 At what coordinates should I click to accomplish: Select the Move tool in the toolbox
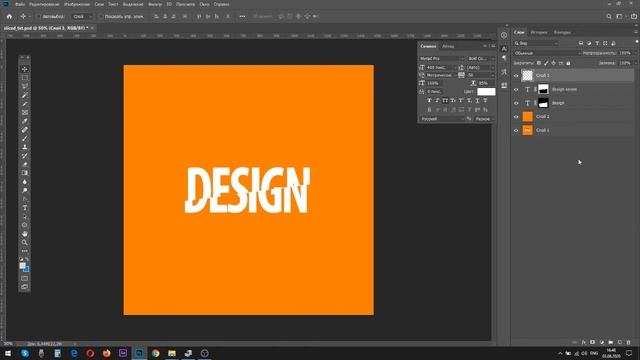pos(24,69)
